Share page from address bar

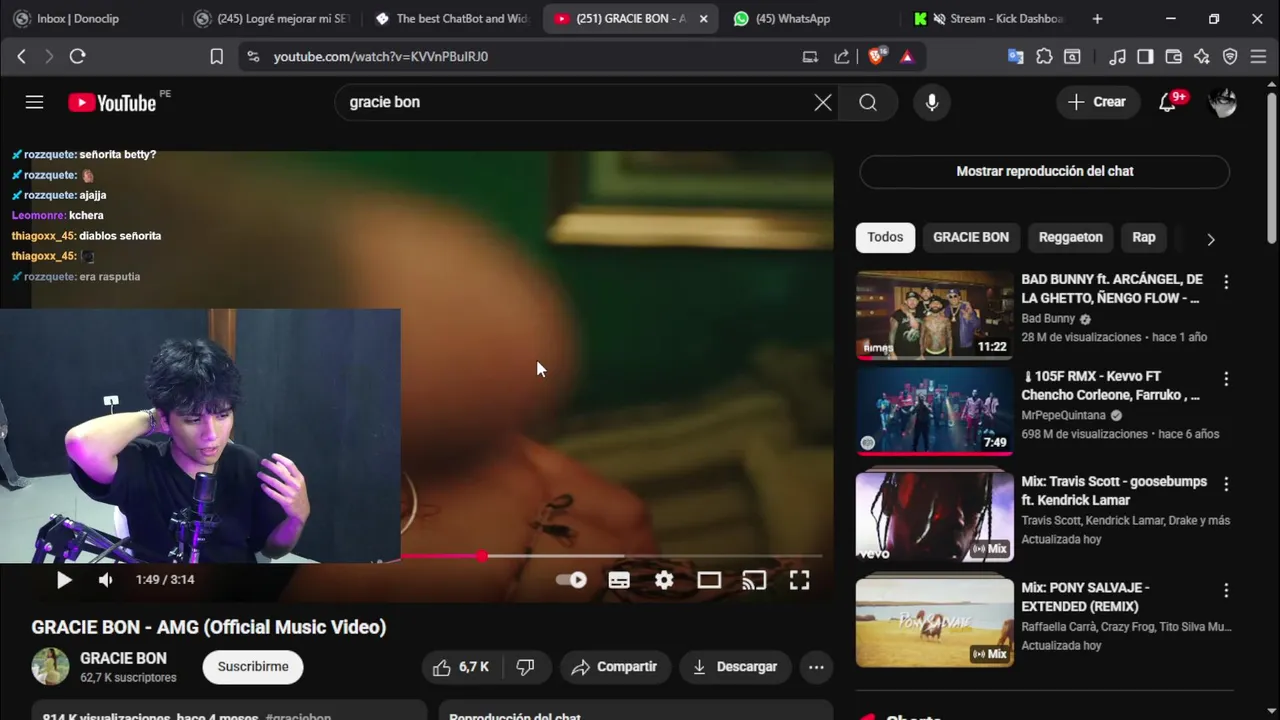[x=842, y=57]
